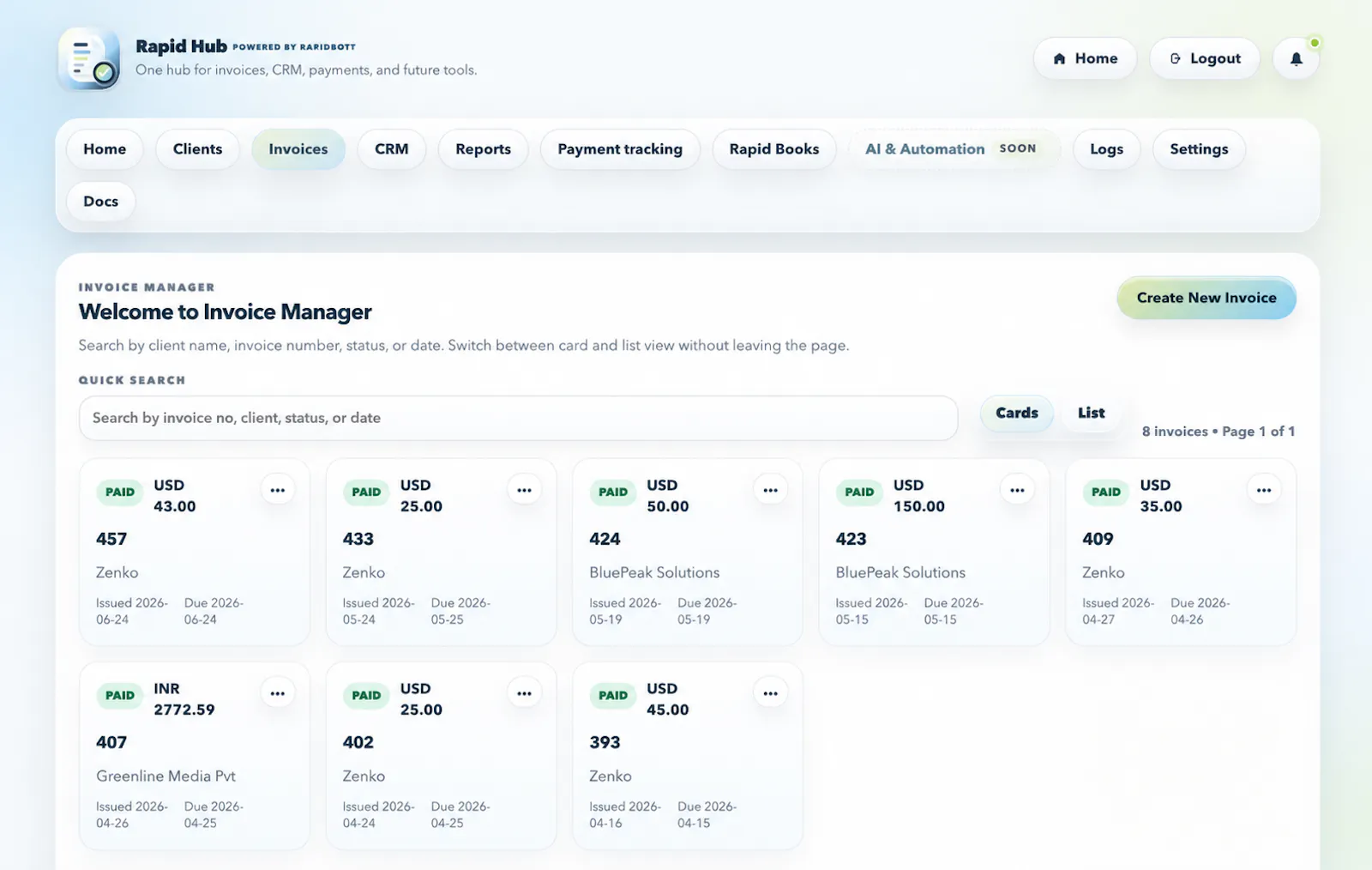Click Greenline Media Pvt client name
Image resolution: width=1372 pixels, height=870 pixels.
tap(165, 776)
